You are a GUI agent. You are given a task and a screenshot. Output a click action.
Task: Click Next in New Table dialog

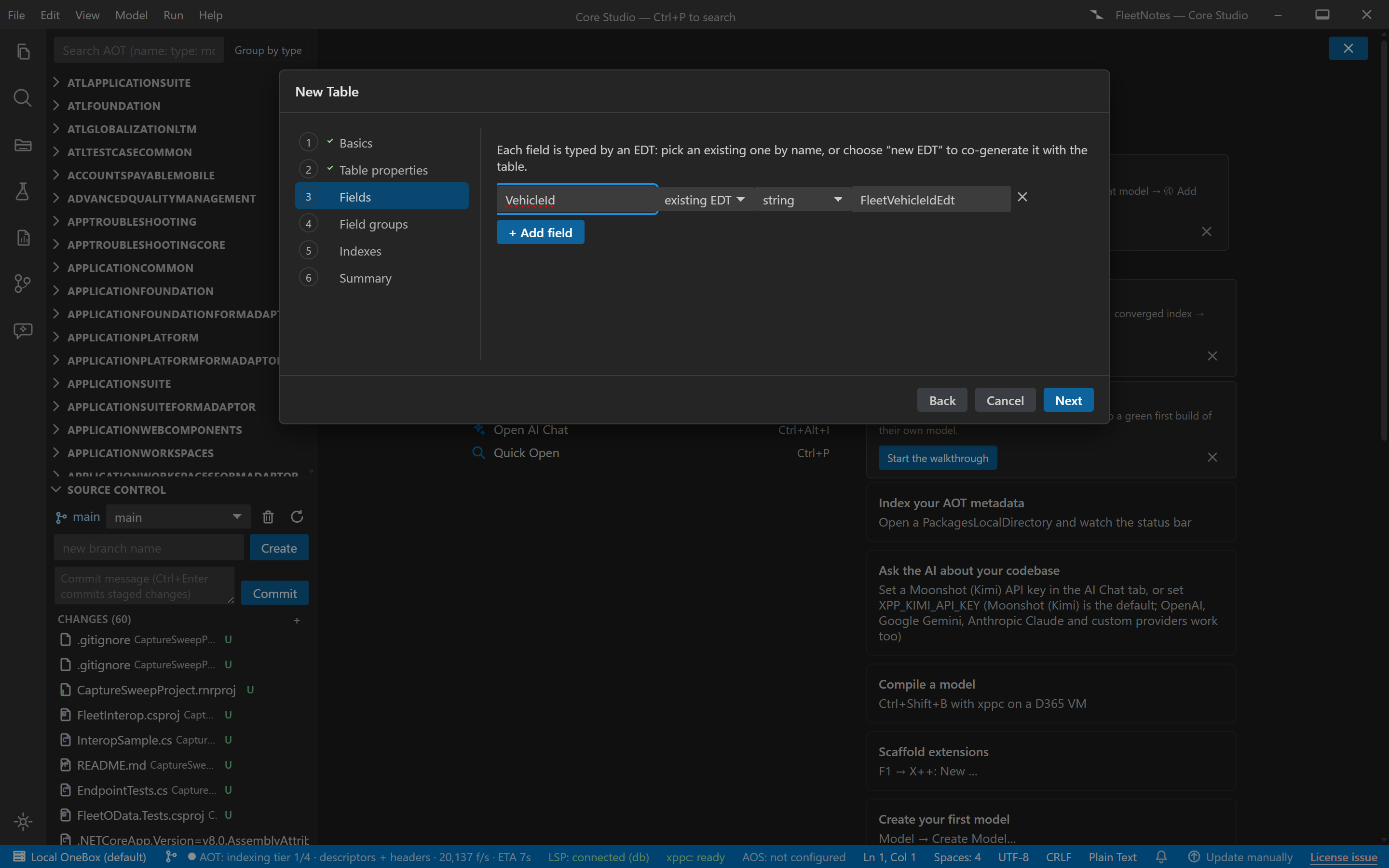pyautogui.click(x=1068, y=400)
